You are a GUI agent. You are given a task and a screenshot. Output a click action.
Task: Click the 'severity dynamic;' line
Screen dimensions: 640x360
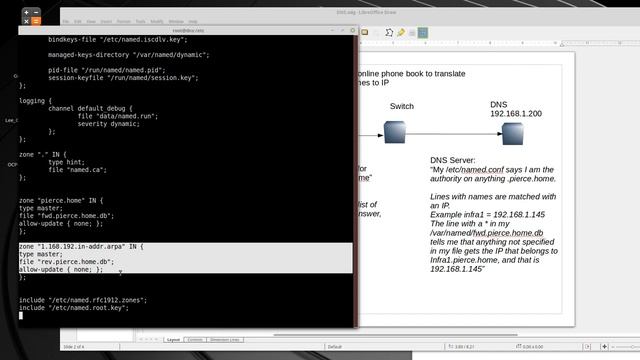coord(109,124)
